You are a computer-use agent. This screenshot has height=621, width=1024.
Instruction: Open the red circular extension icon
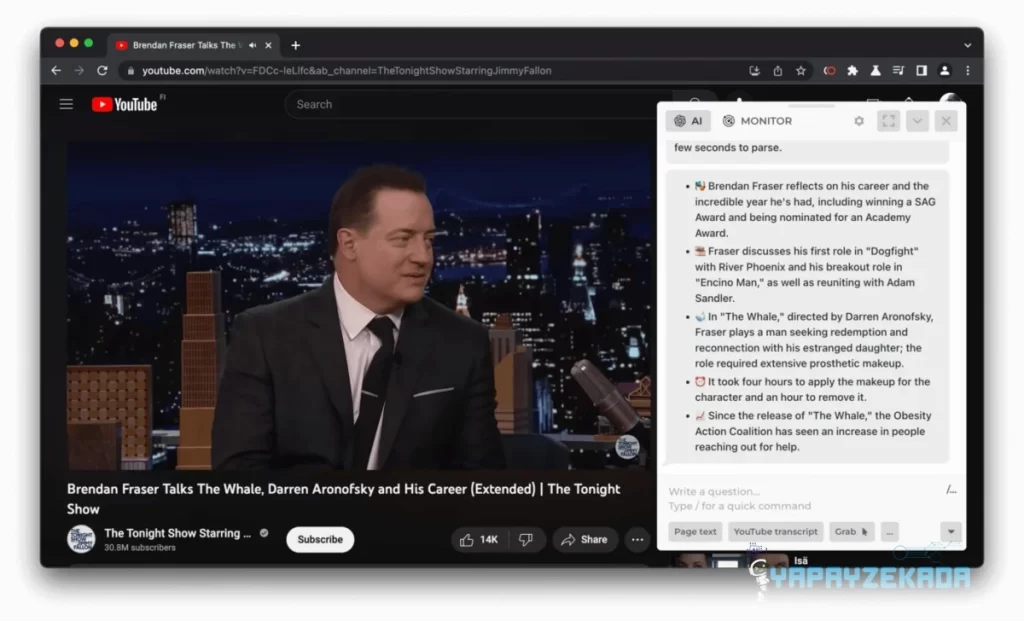[x=829, y=71]
